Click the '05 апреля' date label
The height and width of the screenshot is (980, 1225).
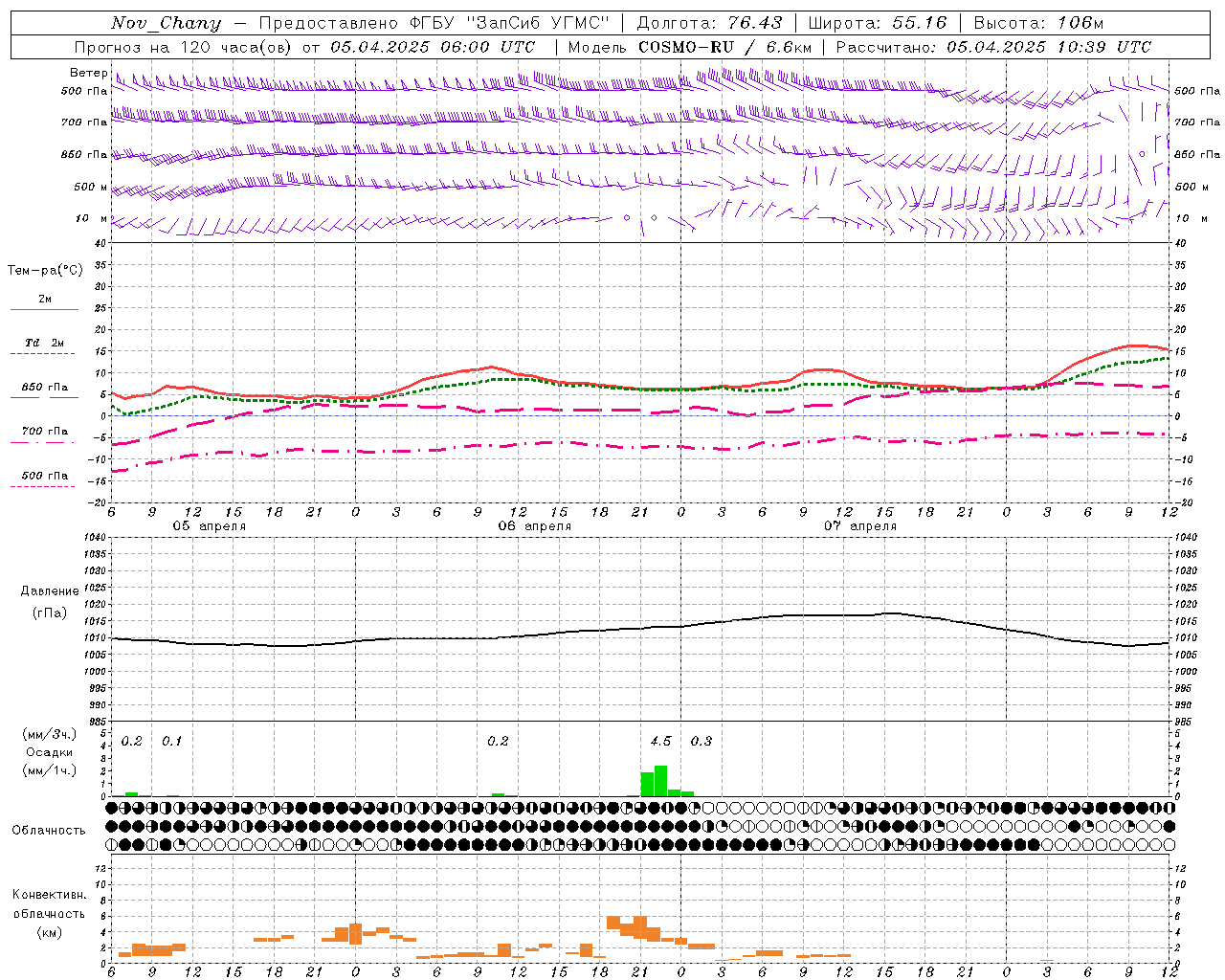click(209, 526)
